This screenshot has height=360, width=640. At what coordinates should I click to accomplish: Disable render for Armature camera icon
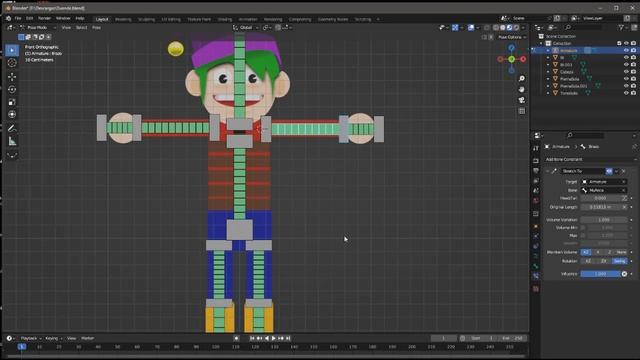[x=633, y=50]
